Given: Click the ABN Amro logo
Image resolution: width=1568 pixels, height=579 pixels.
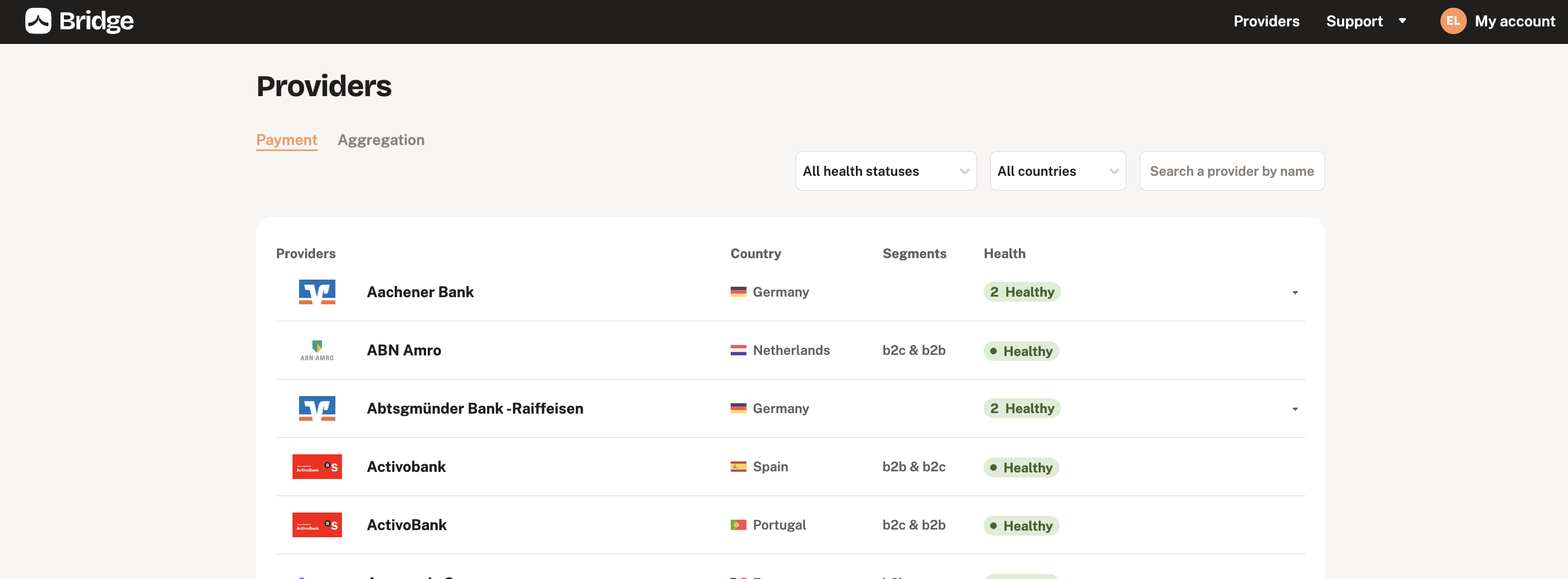Looking at the screenshot, I should 317,350.
